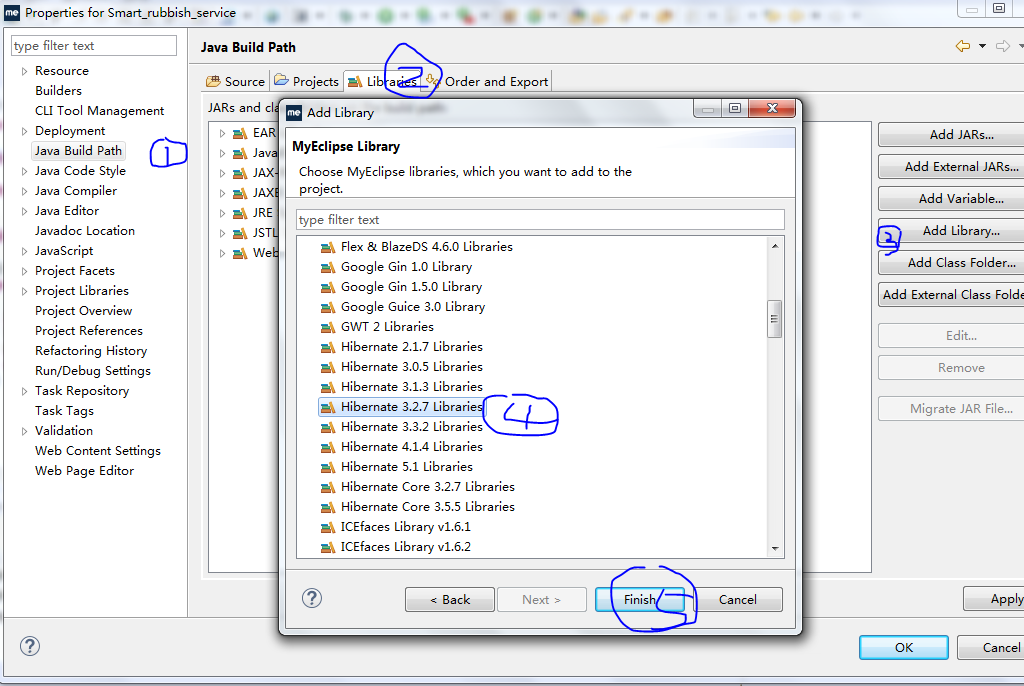This screenshot has width=1024, height=686.
Task: Click Finish in Add Library dialog
Action: 640,599
